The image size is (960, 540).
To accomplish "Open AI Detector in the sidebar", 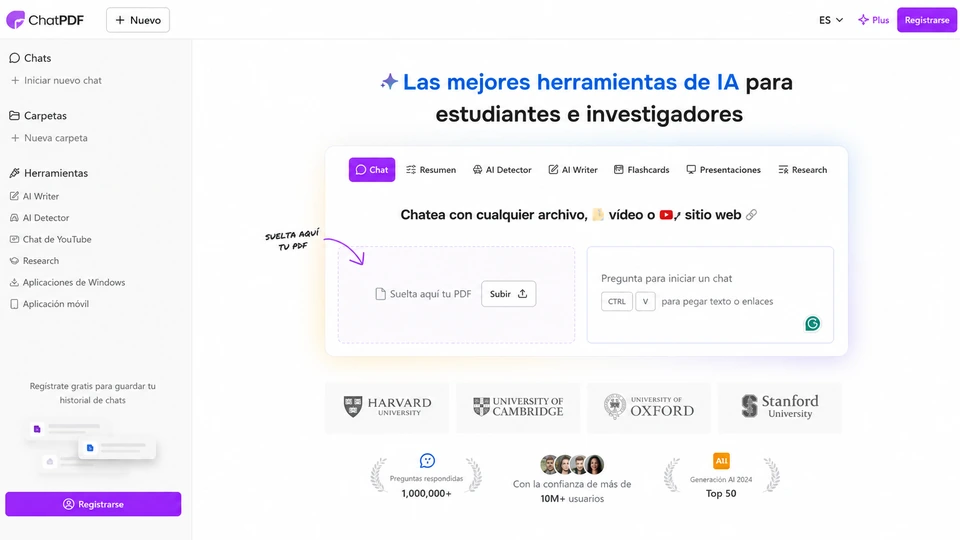I will [40, 218].
